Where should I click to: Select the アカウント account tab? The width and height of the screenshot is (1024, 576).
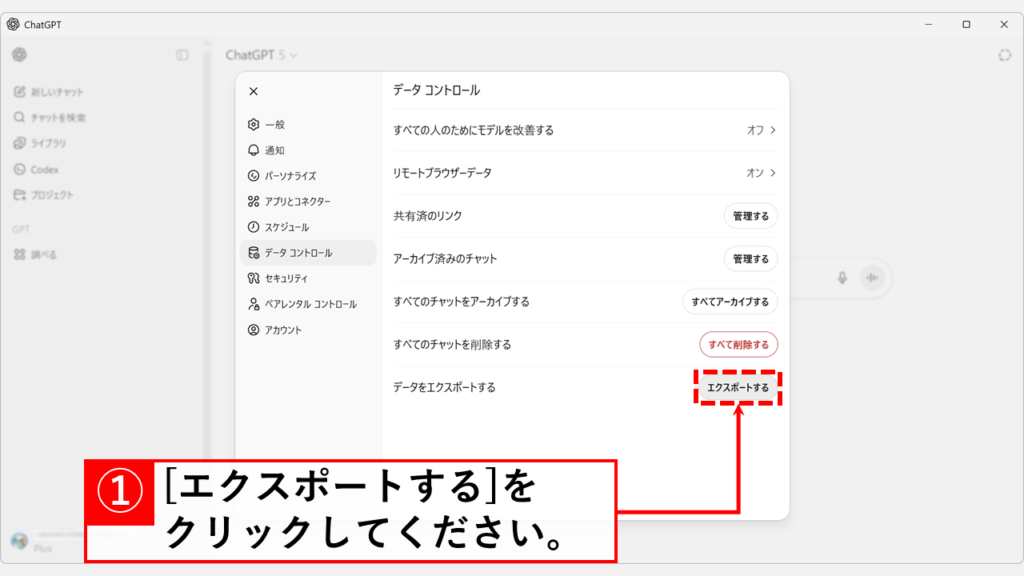283,330
